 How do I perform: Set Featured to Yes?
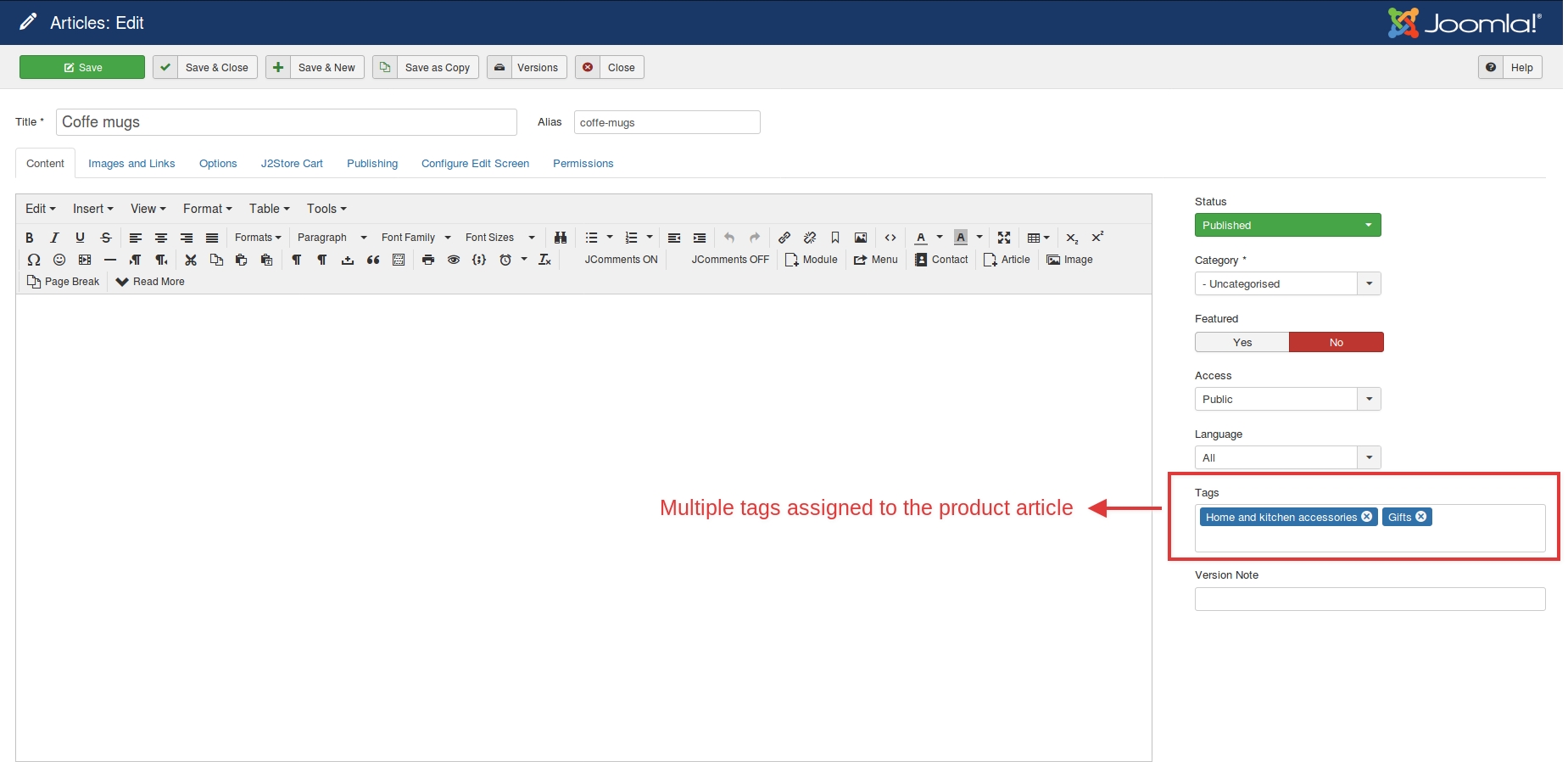pyautogui.click(x=1242, y=342)
